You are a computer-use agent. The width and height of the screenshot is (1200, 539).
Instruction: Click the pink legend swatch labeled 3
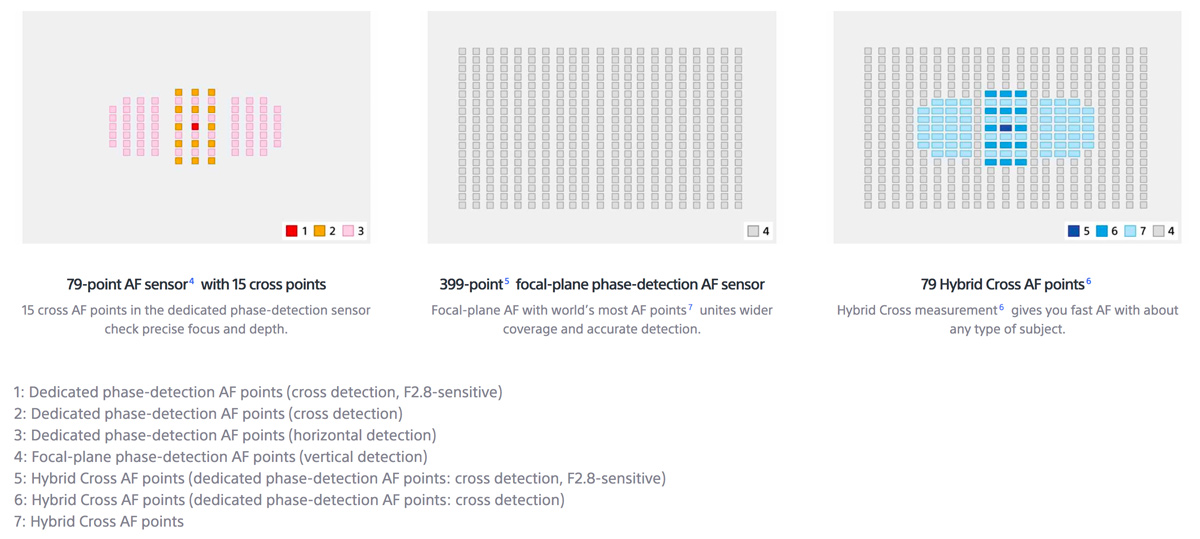pyautogui.click(x=348, y=231)
